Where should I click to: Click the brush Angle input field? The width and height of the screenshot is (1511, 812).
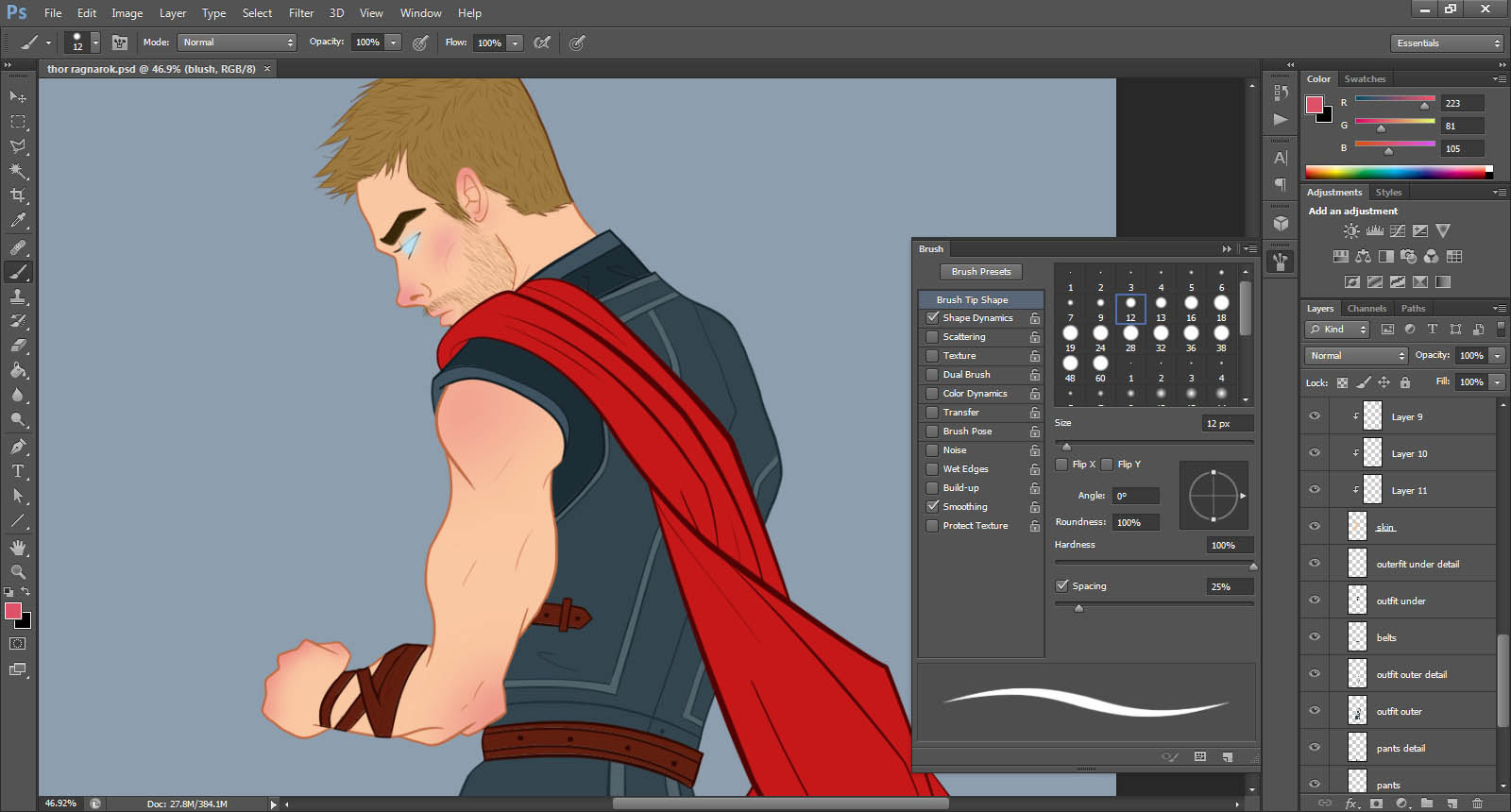click(x=1134, y=496)
